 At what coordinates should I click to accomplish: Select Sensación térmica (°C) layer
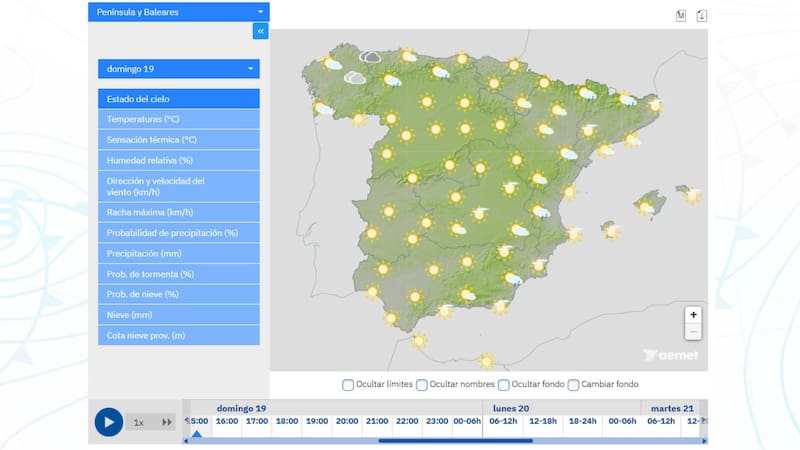(179, 140)
